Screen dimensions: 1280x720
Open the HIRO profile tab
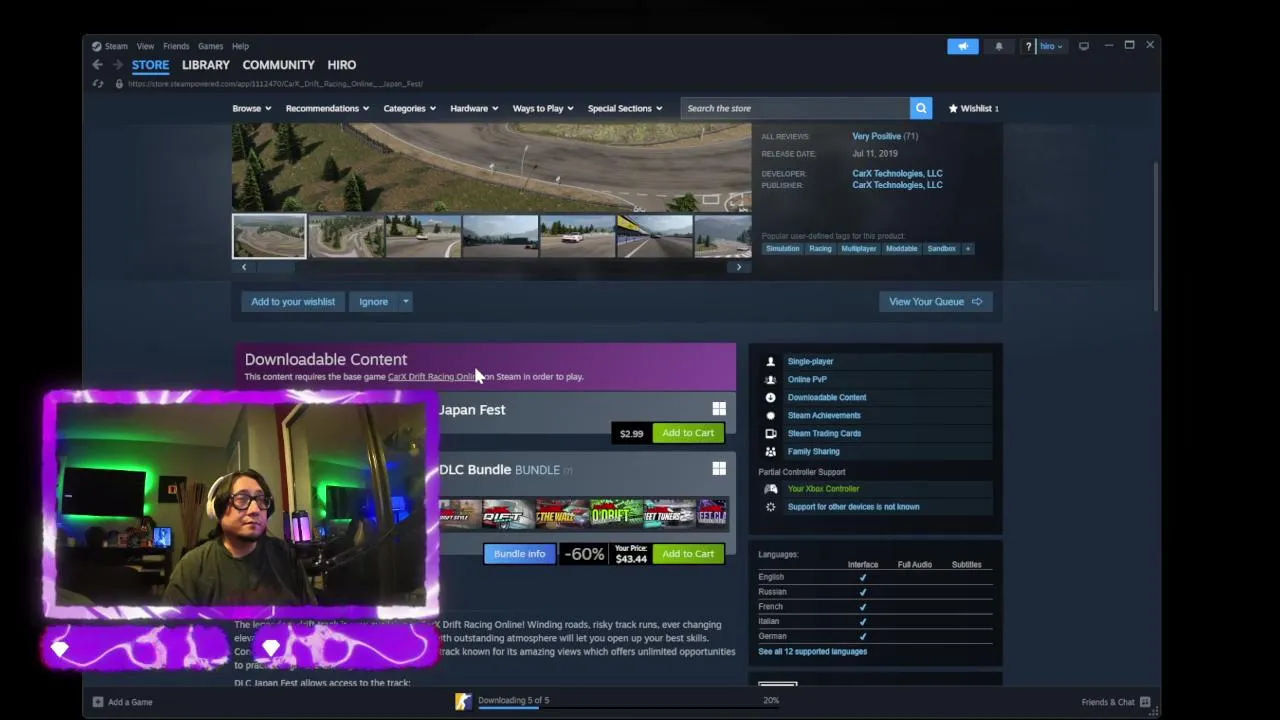tap(341, 65)
